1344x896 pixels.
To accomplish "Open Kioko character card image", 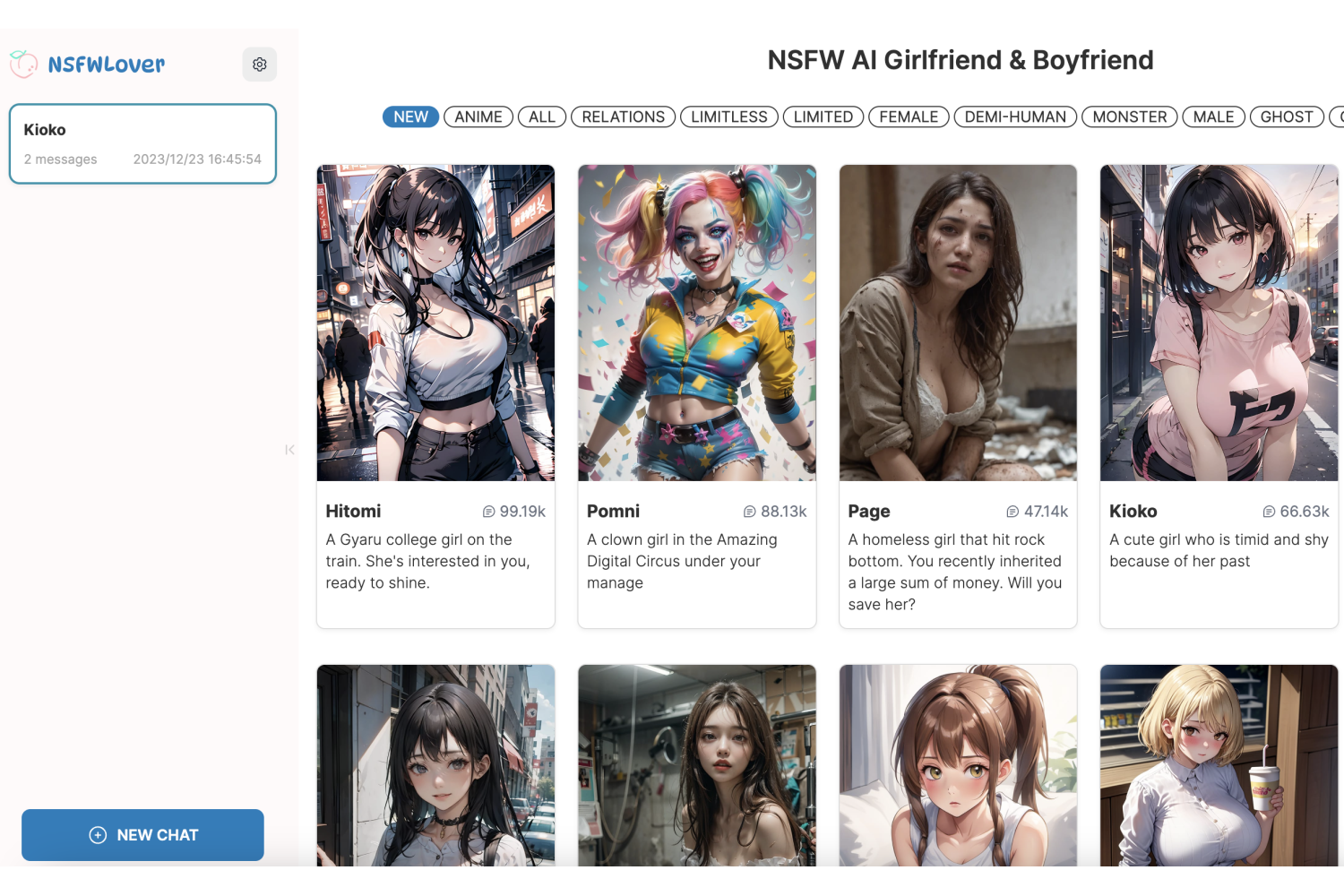I will point(1219,323).
